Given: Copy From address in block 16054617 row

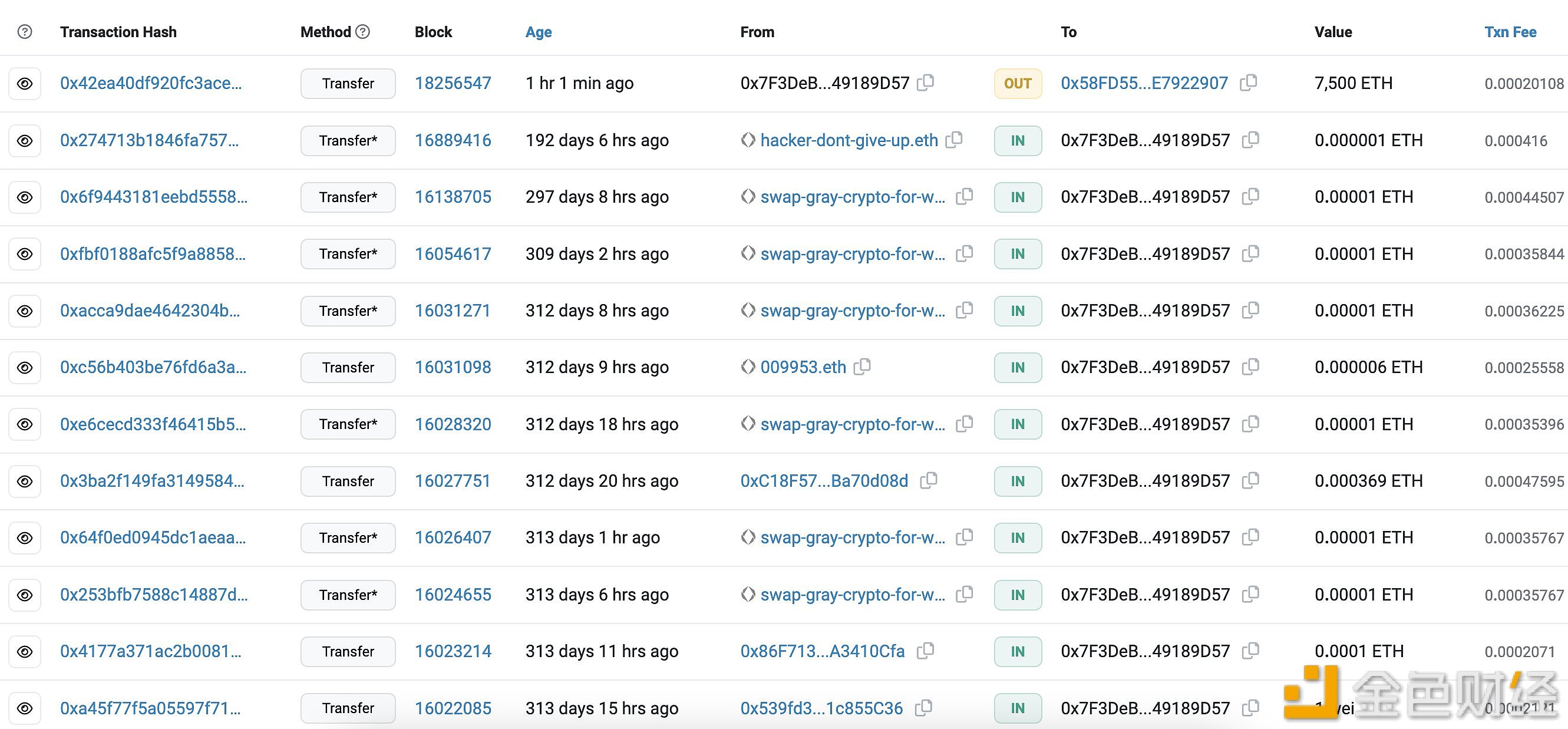Looking at the screenshot, I should pos(964,253).
